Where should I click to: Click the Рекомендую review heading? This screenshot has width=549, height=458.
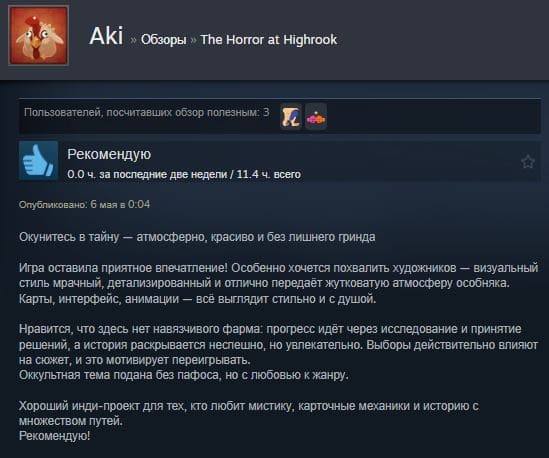coord(109,154)
